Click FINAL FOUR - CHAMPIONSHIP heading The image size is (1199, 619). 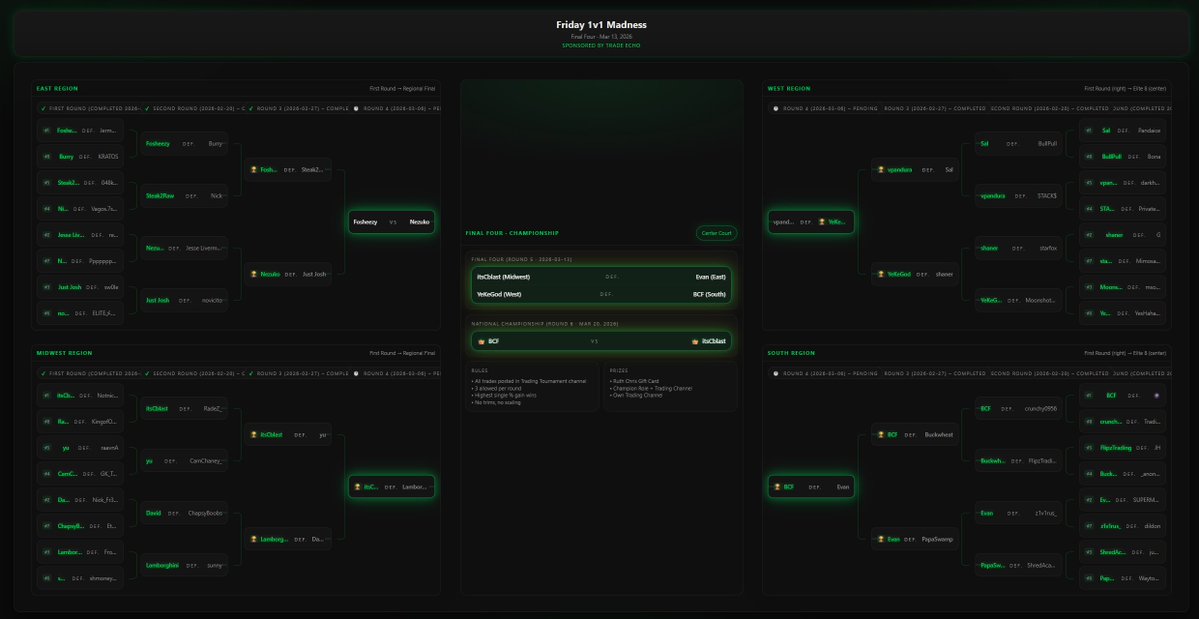click(512, 233)
